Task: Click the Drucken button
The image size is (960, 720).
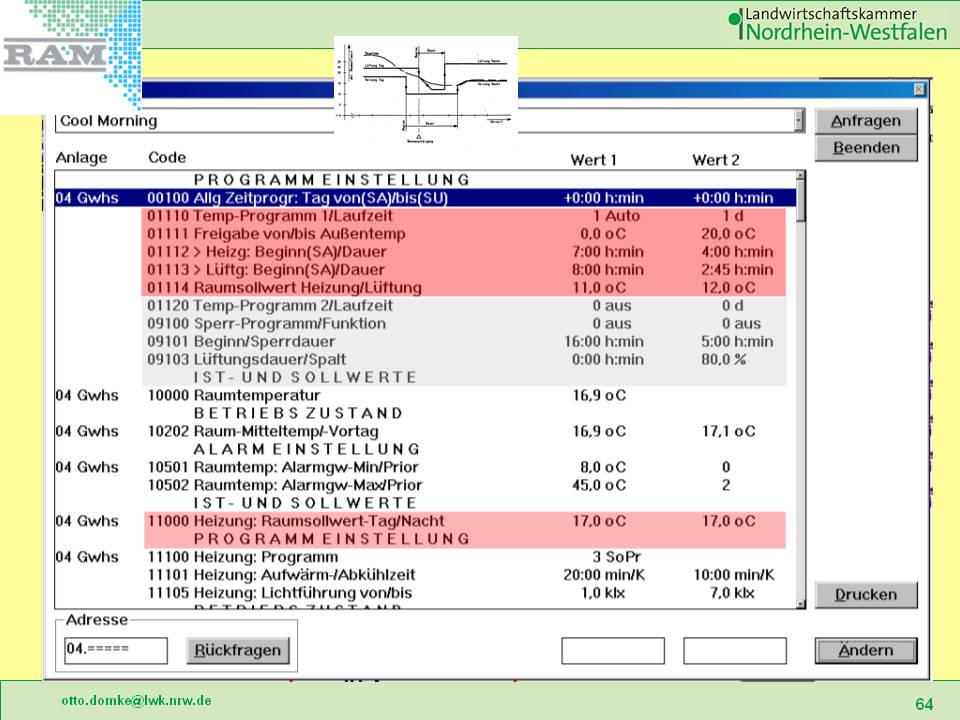Action: click(865, 595)
